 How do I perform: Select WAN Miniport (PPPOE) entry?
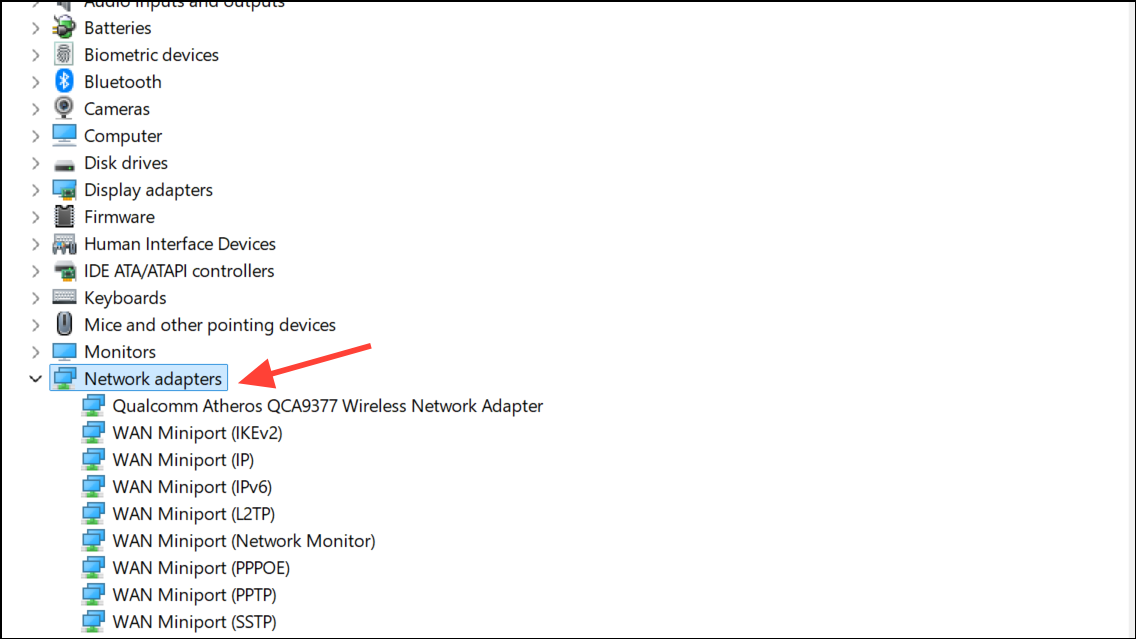click(201, 567)
